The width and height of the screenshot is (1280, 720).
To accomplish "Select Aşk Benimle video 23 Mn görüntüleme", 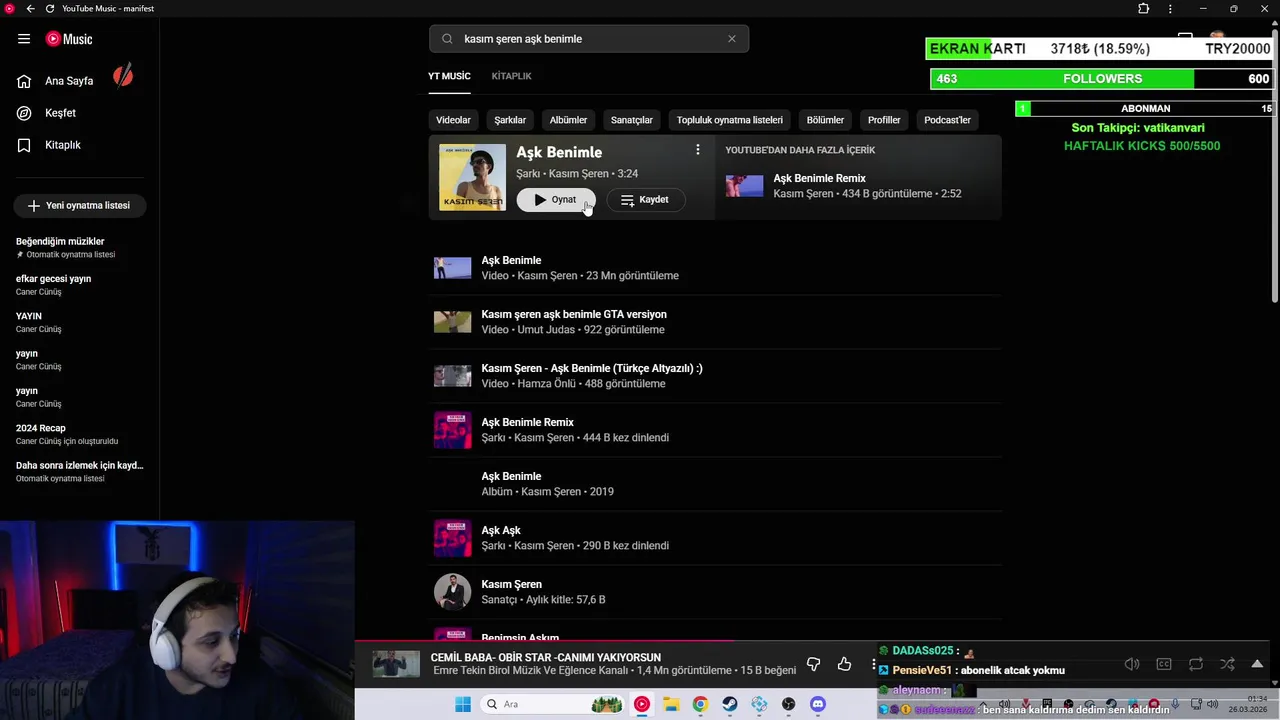I will point(715,268).
